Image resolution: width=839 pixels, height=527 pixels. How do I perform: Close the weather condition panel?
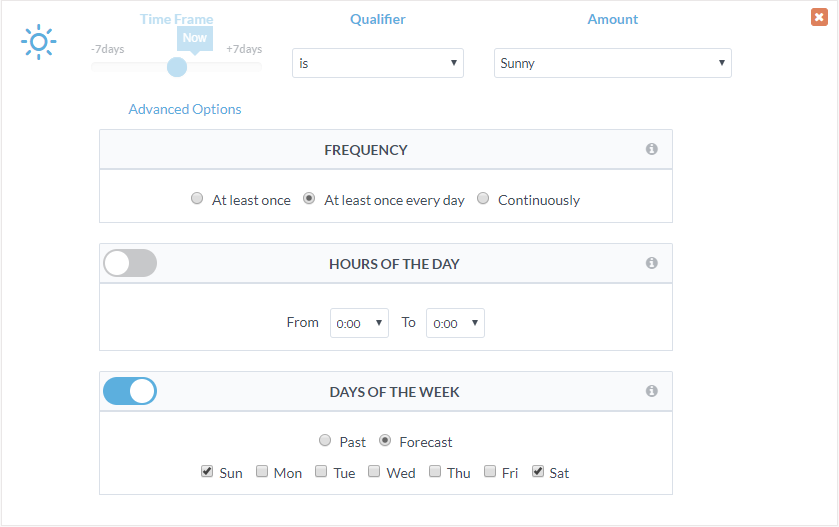819,17
